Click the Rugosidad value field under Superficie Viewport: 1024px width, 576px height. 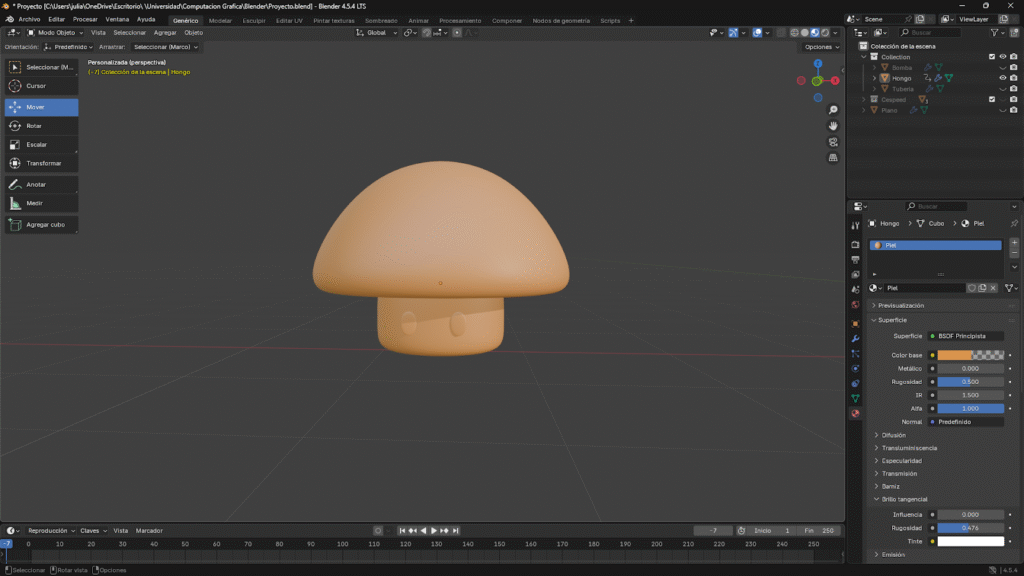click(x=970, y=382)
